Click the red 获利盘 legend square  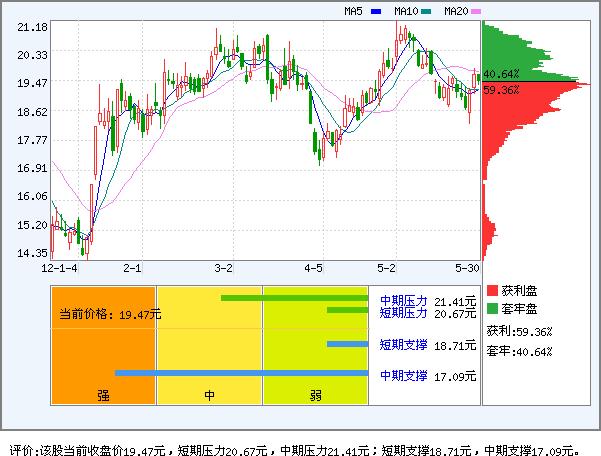click(x=492, y=290)
